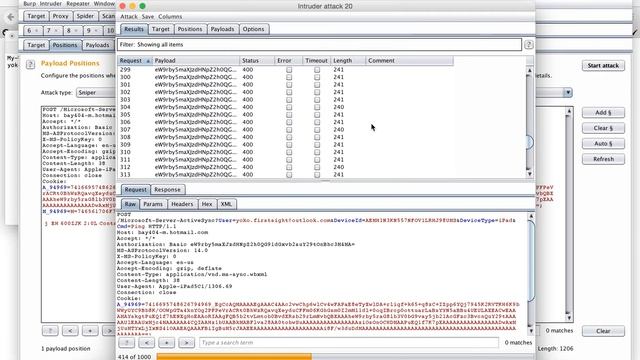Screen dimensions: 640x360
Task: Sort by Comment column header
Action: [409, 60]
